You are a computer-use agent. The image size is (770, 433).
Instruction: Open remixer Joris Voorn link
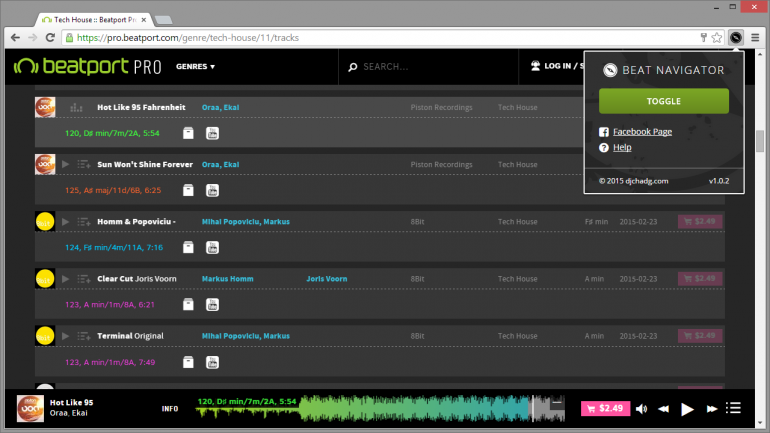(x=327, y=279)
